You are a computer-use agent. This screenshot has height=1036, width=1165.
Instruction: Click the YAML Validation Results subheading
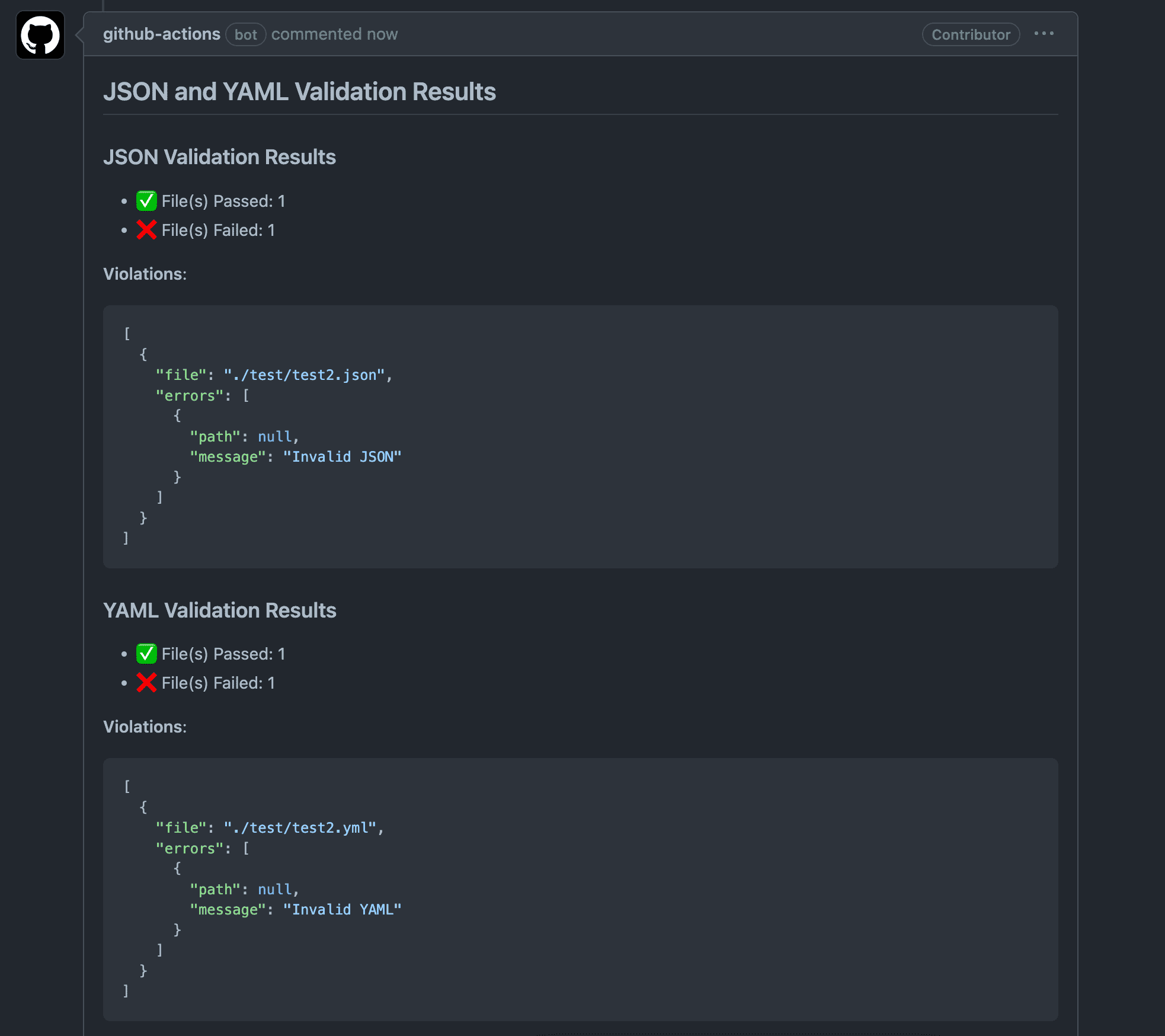(x=219, y=610)
